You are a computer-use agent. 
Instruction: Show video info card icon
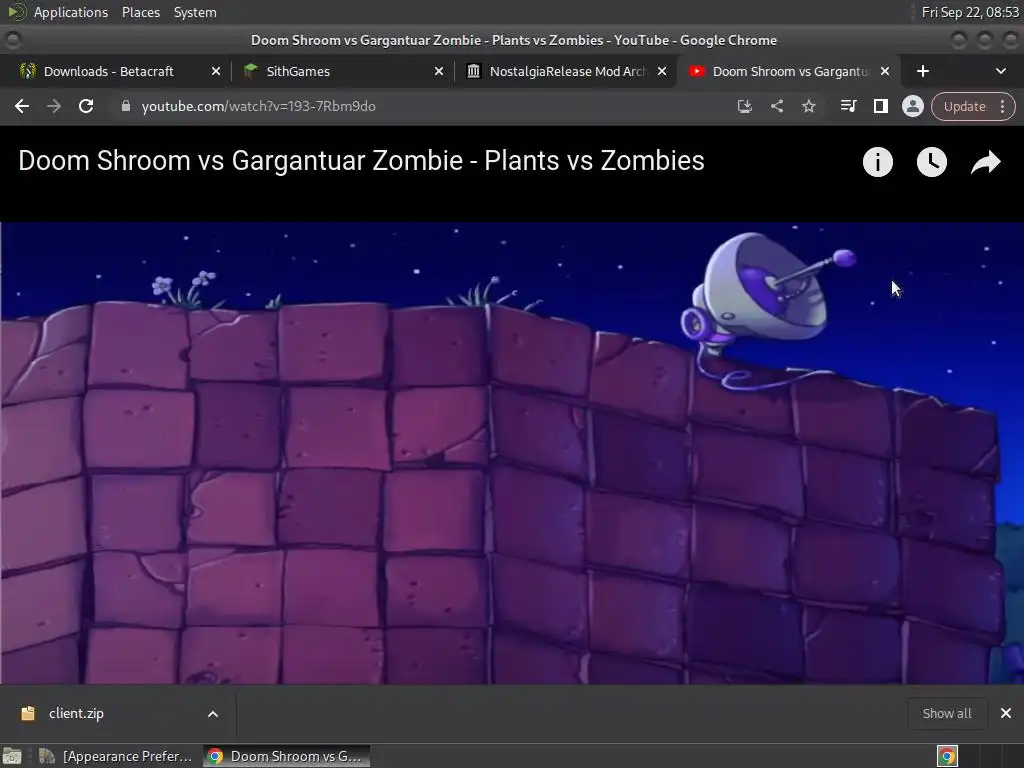pyautogui.click(x=878, y=161)
